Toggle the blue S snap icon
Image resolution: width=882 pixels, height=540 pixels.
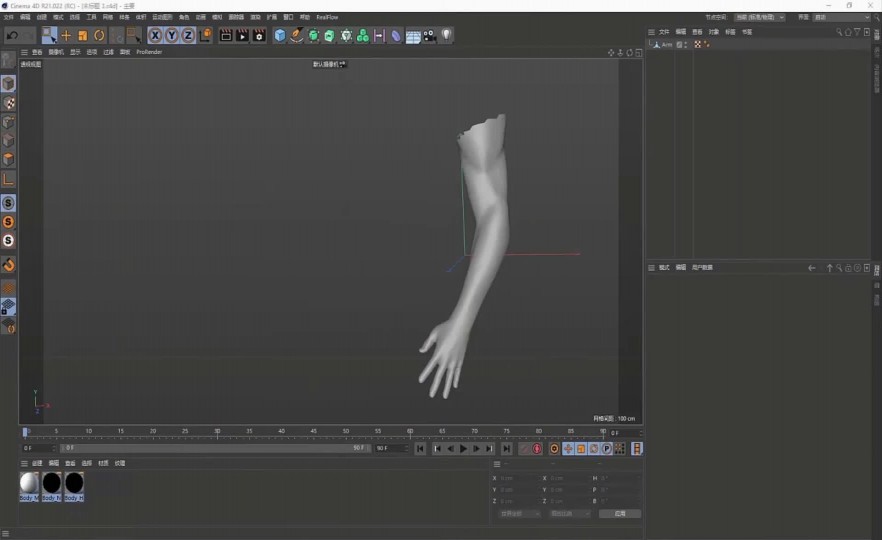[x=8, y=203]
